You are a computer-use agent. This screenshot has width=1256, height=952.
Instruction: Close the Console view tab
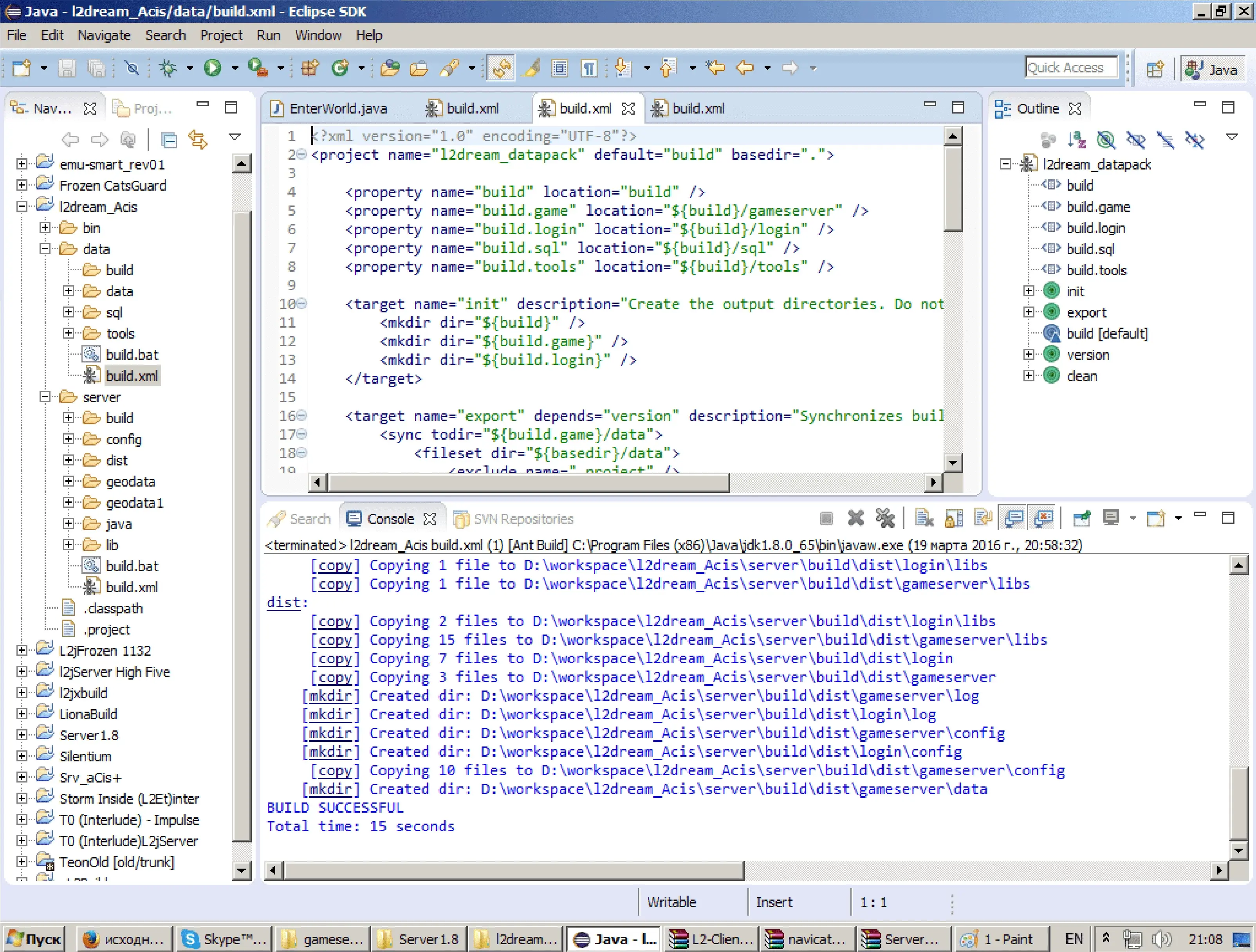pos(430,518)
